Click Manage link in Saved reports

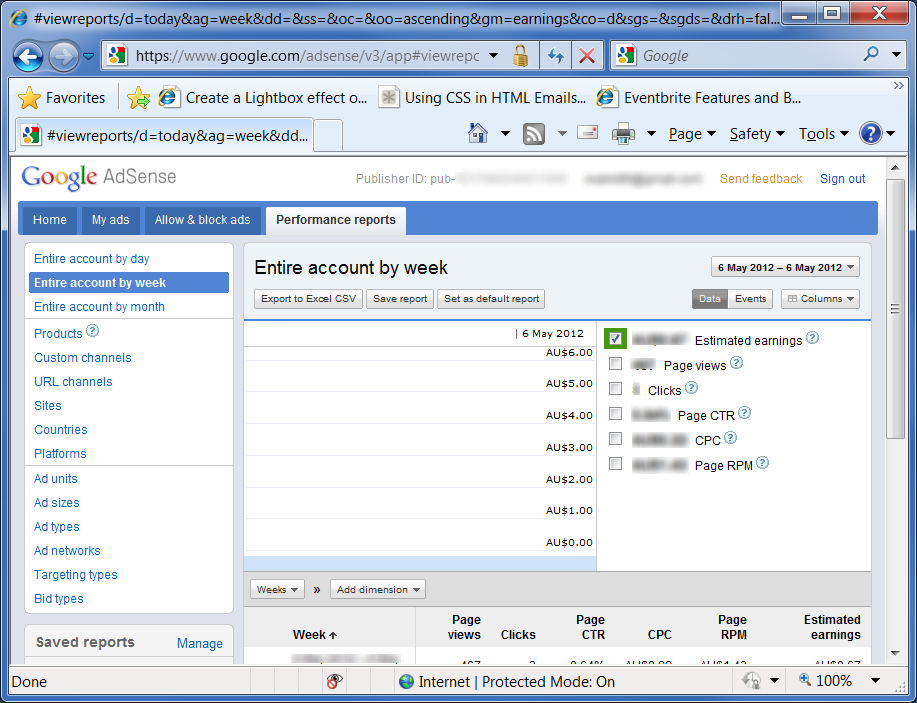199,643
